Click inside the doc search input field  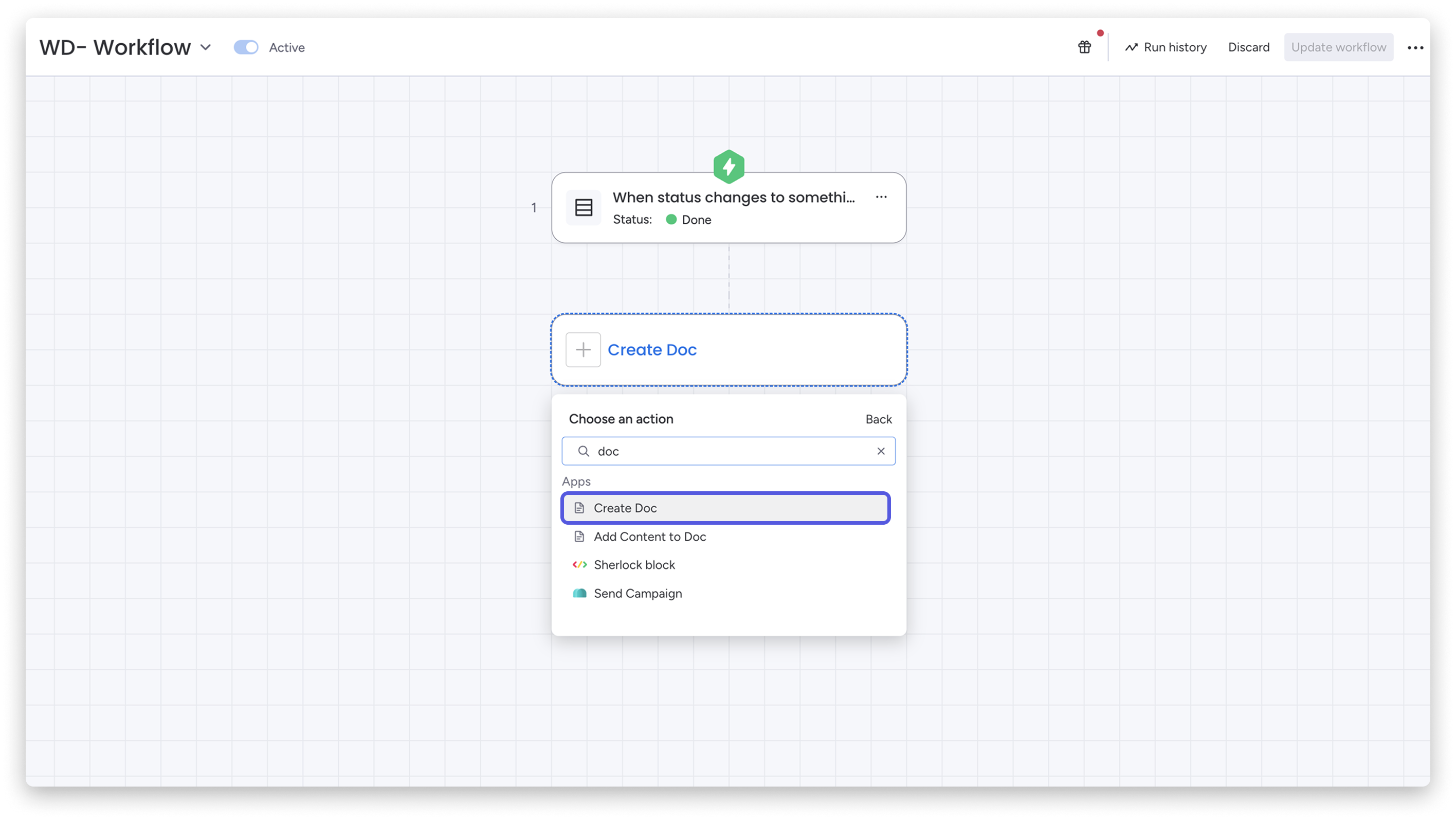click(x=706, y=451)
